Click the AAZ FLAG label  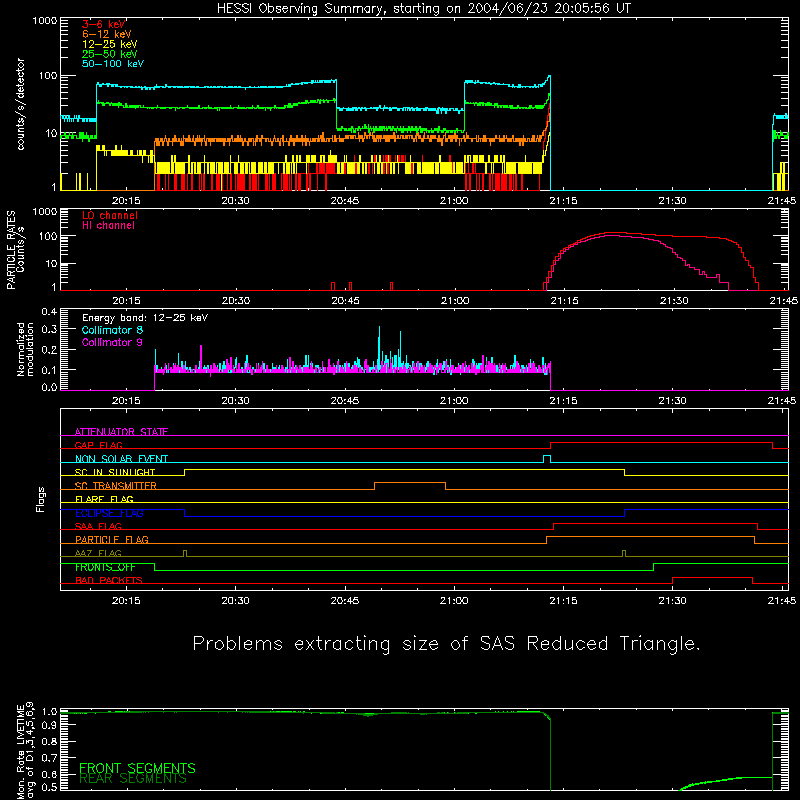click(98, 553)
